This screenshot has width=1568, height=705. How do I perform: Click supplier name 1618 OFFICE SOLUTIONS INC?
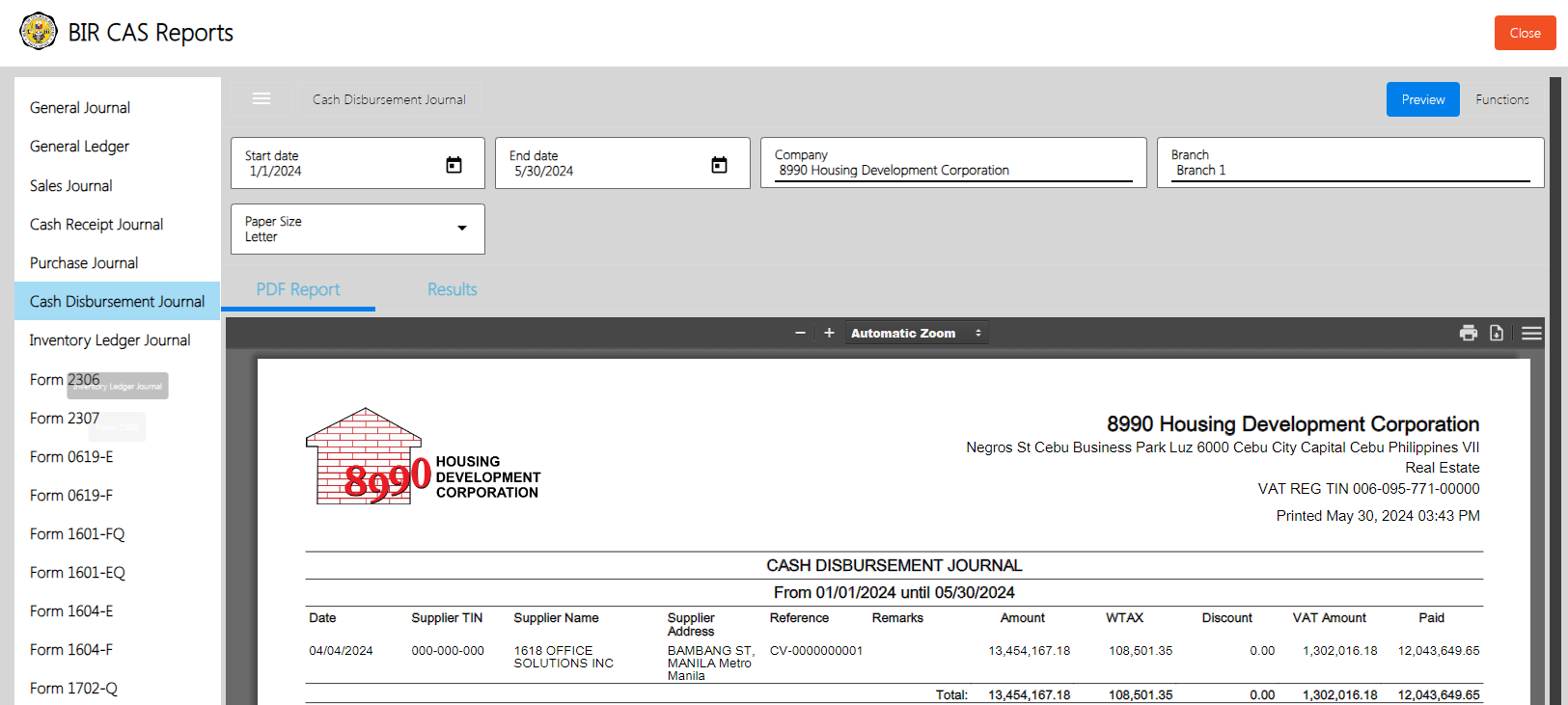tap(564, 657)
